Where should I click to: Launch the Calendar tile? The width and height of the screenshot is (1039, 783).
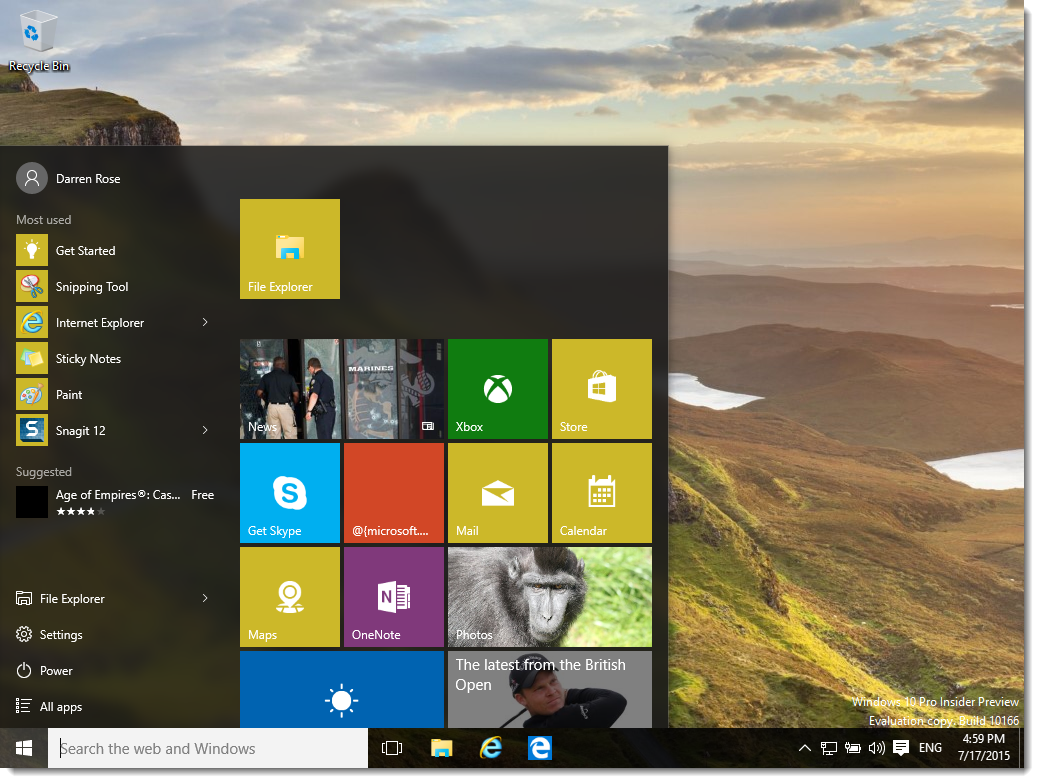point(601,492)
